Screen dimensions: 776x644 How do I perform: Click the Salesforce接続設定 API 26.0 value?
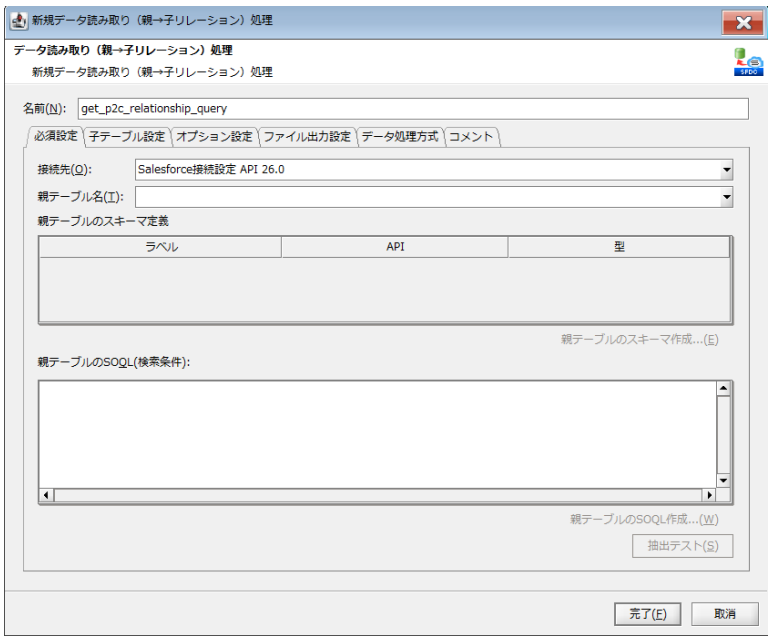(211, 170)
